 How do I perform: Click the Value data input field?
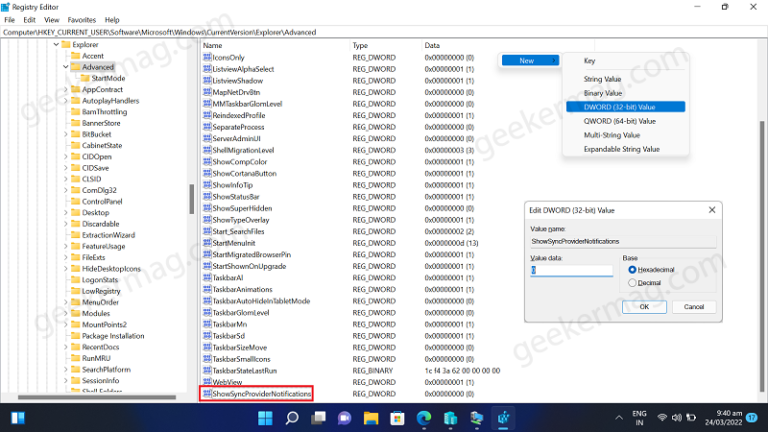click(571, 270)
